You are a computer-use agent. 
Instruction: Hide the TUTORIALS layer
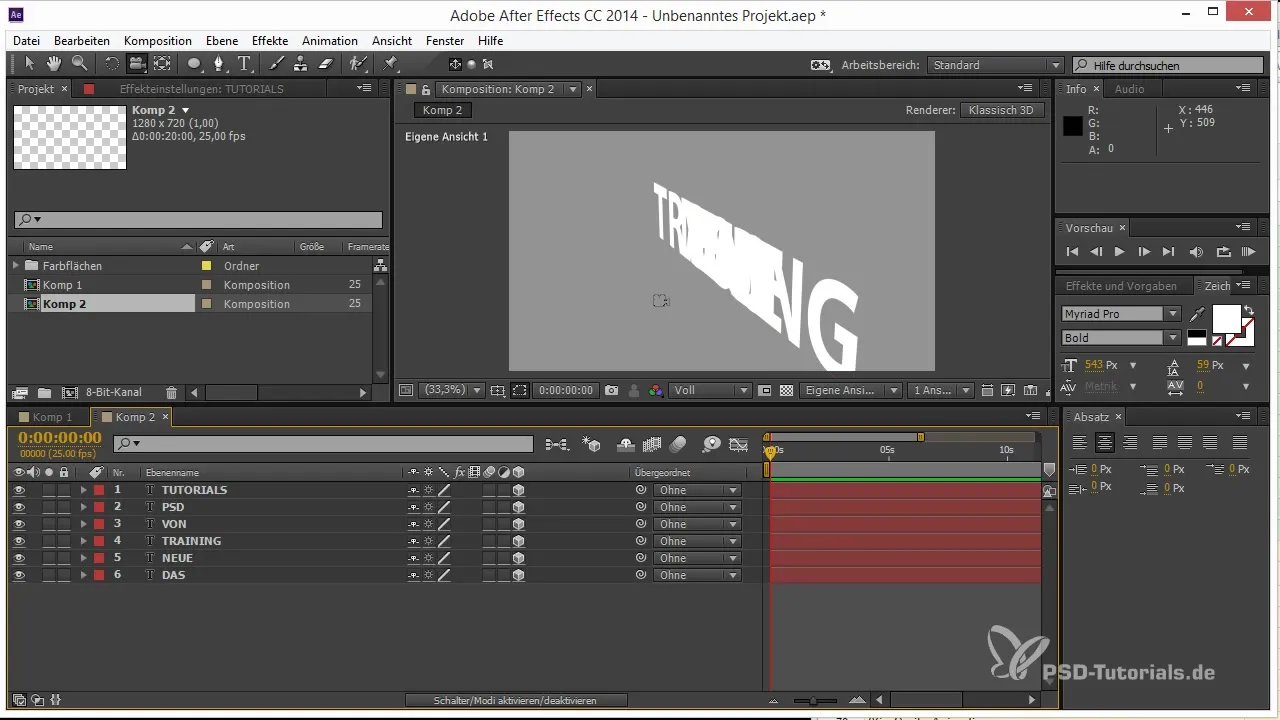19,490
